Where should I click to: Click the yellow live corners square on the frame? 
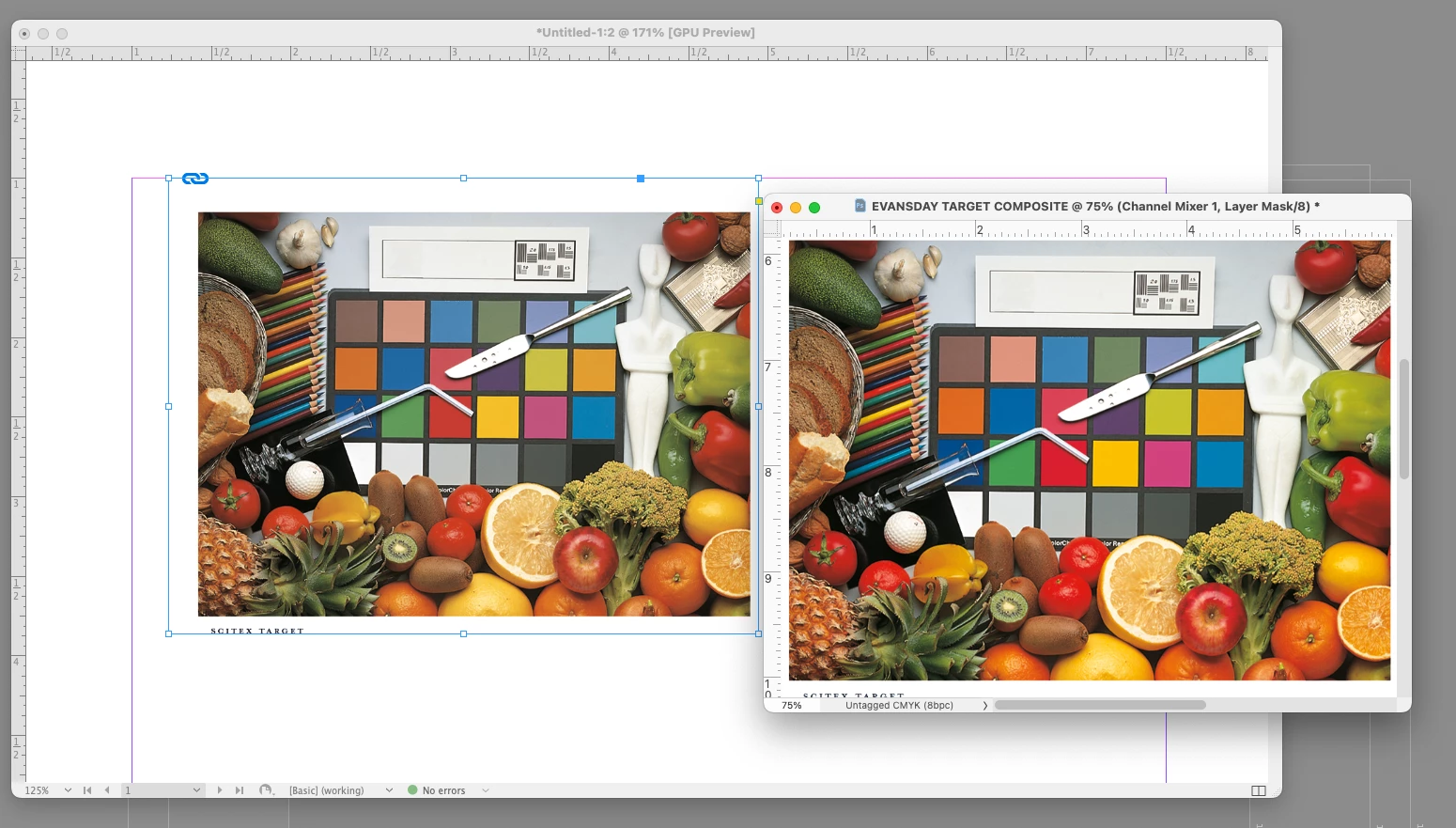point(759,201)
